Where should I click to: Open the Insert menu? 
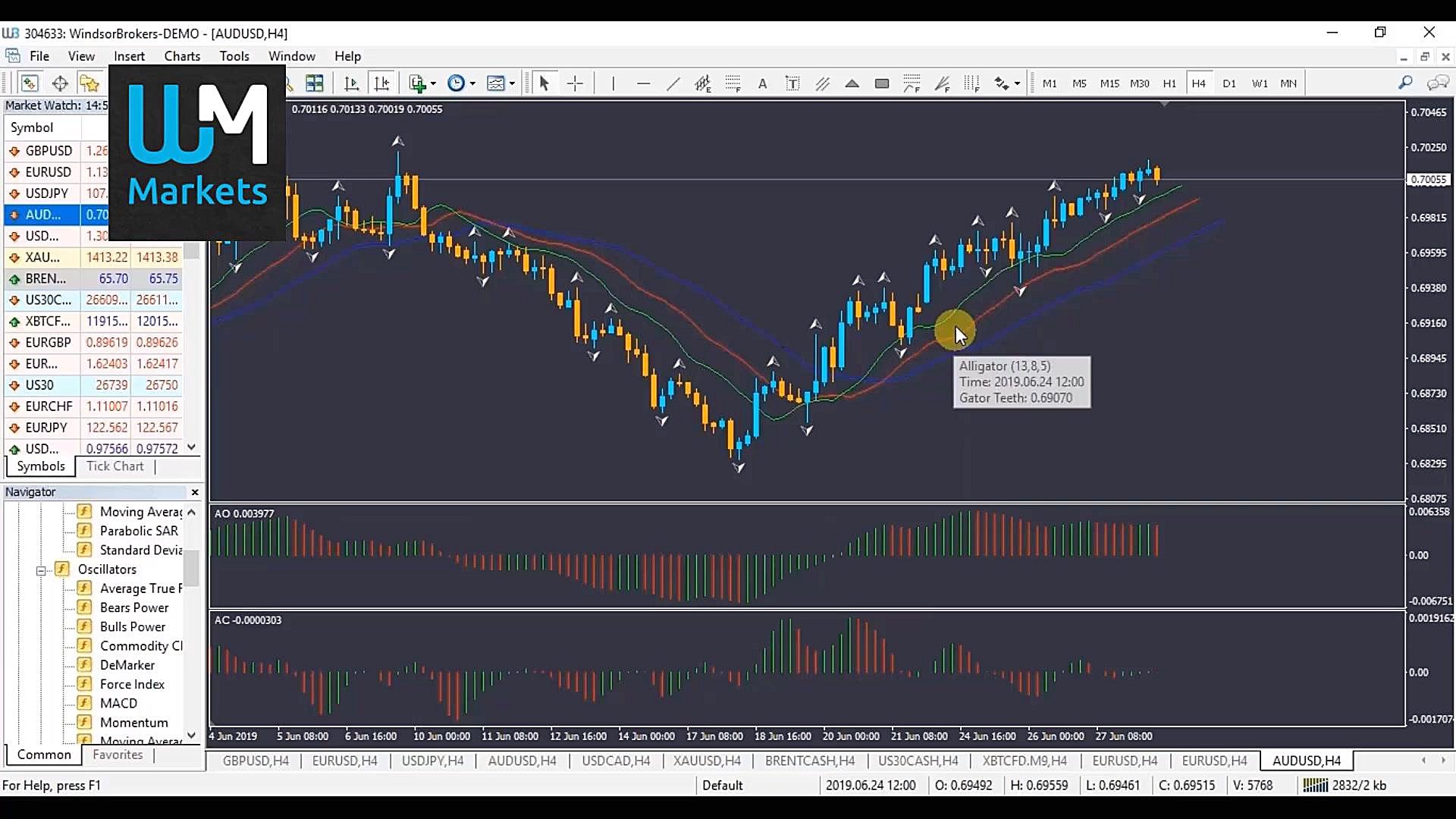[x=129, y=56]
